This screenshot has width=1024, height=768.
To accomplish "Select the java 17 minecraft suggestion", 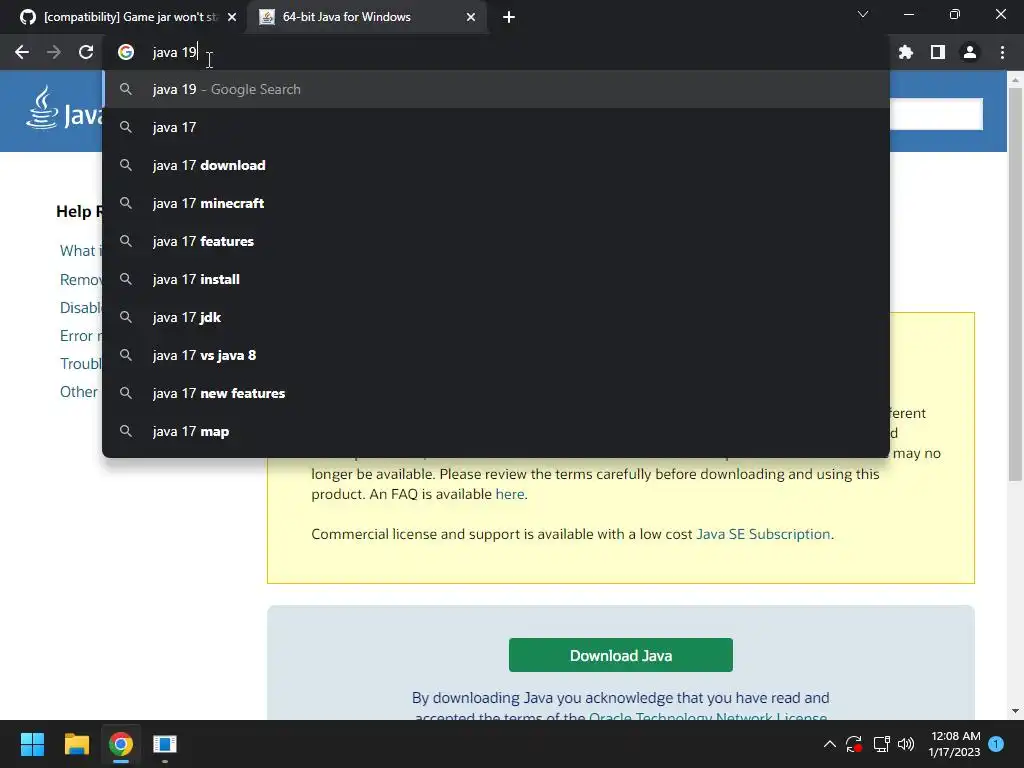I will 496,203.
